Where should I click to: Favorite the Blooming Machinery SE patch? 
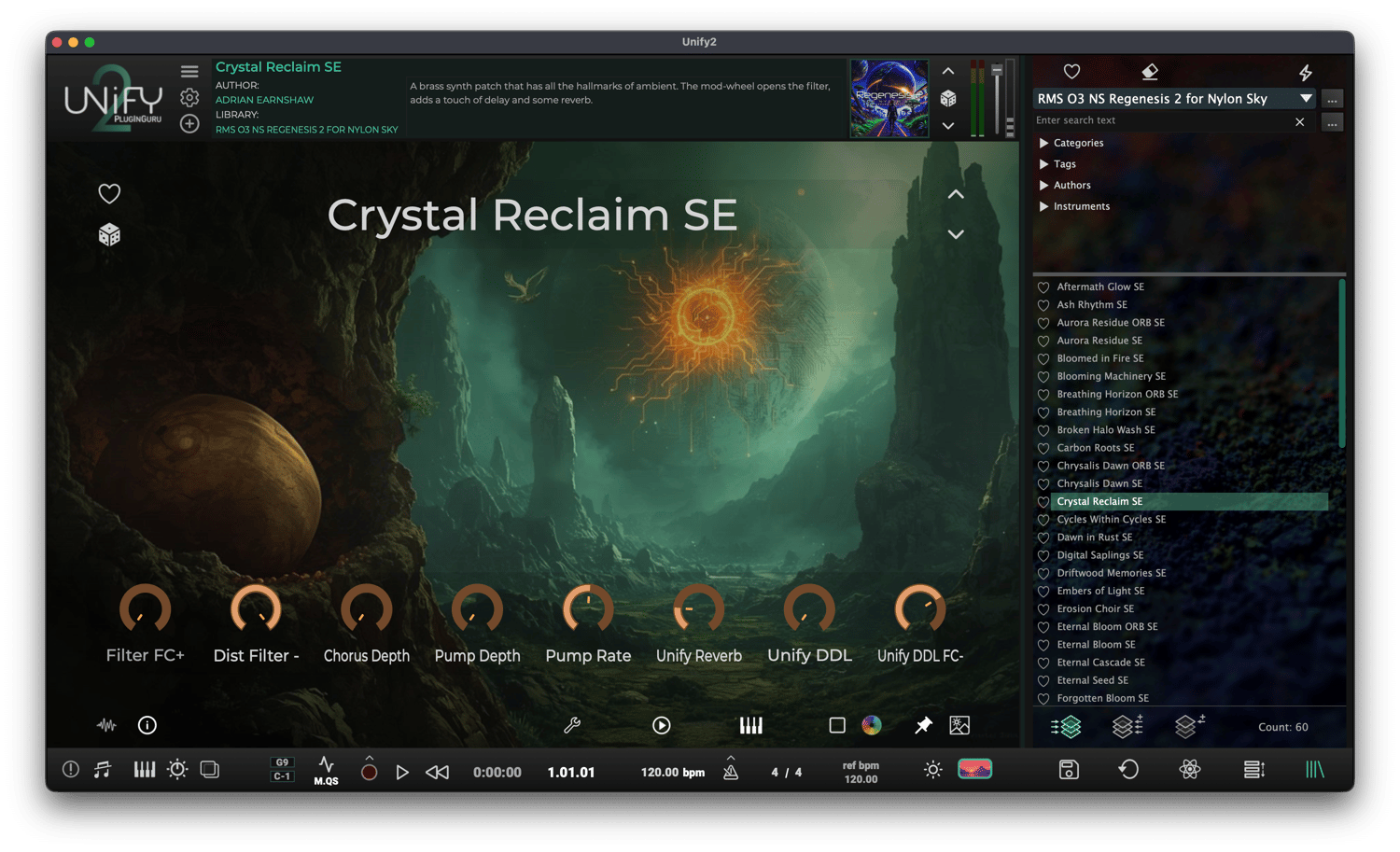[1043, 377]
